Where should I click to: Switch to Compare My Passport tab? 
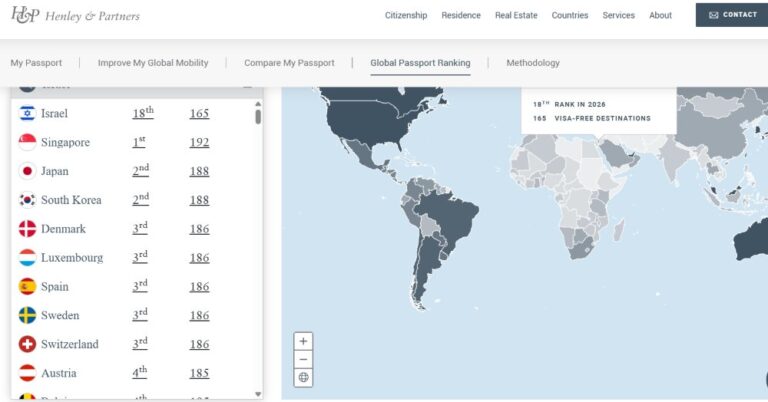289,63
